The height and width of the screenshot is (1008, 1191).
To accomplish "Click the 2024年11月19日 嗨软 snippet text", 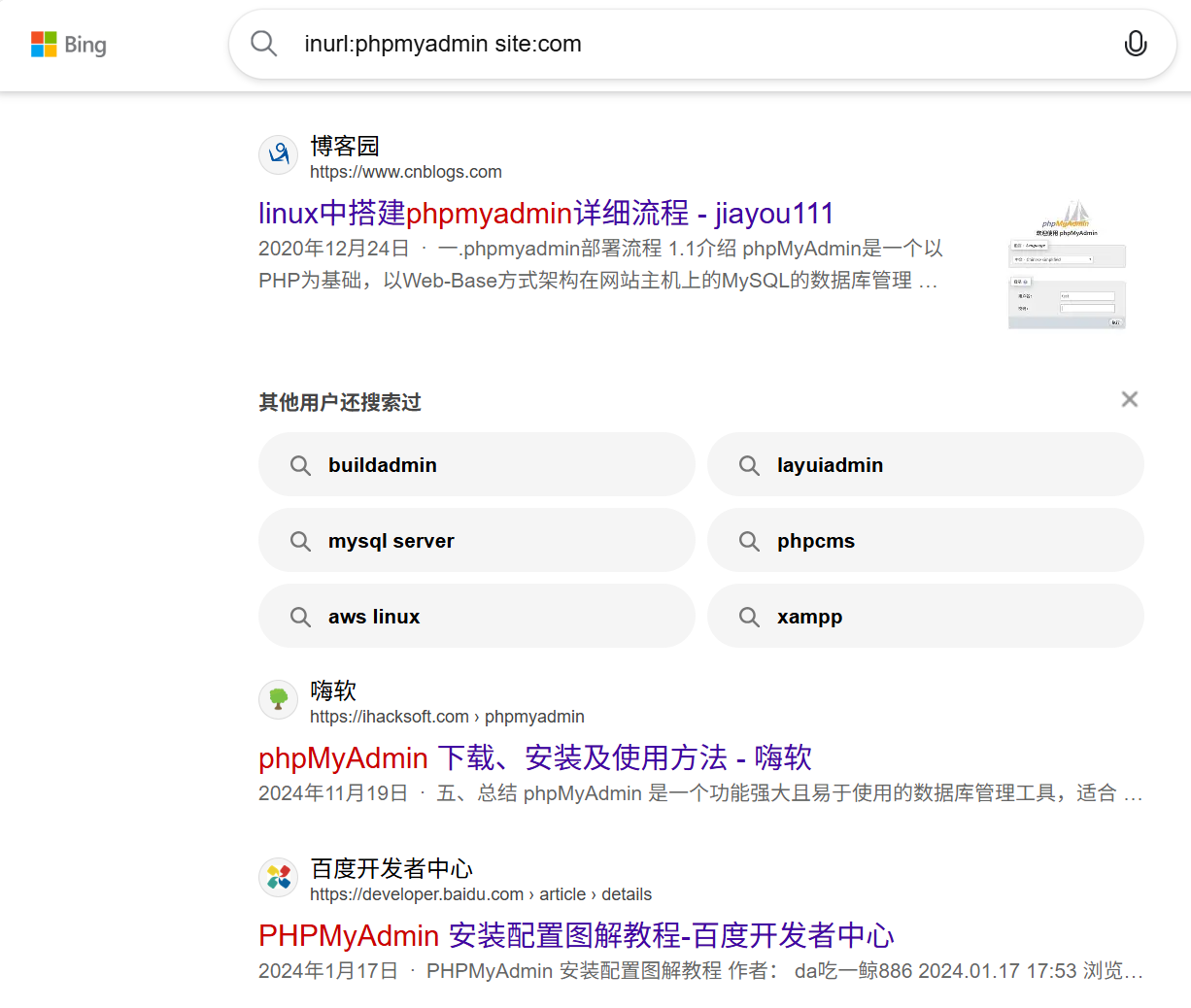I will (700, 793).
